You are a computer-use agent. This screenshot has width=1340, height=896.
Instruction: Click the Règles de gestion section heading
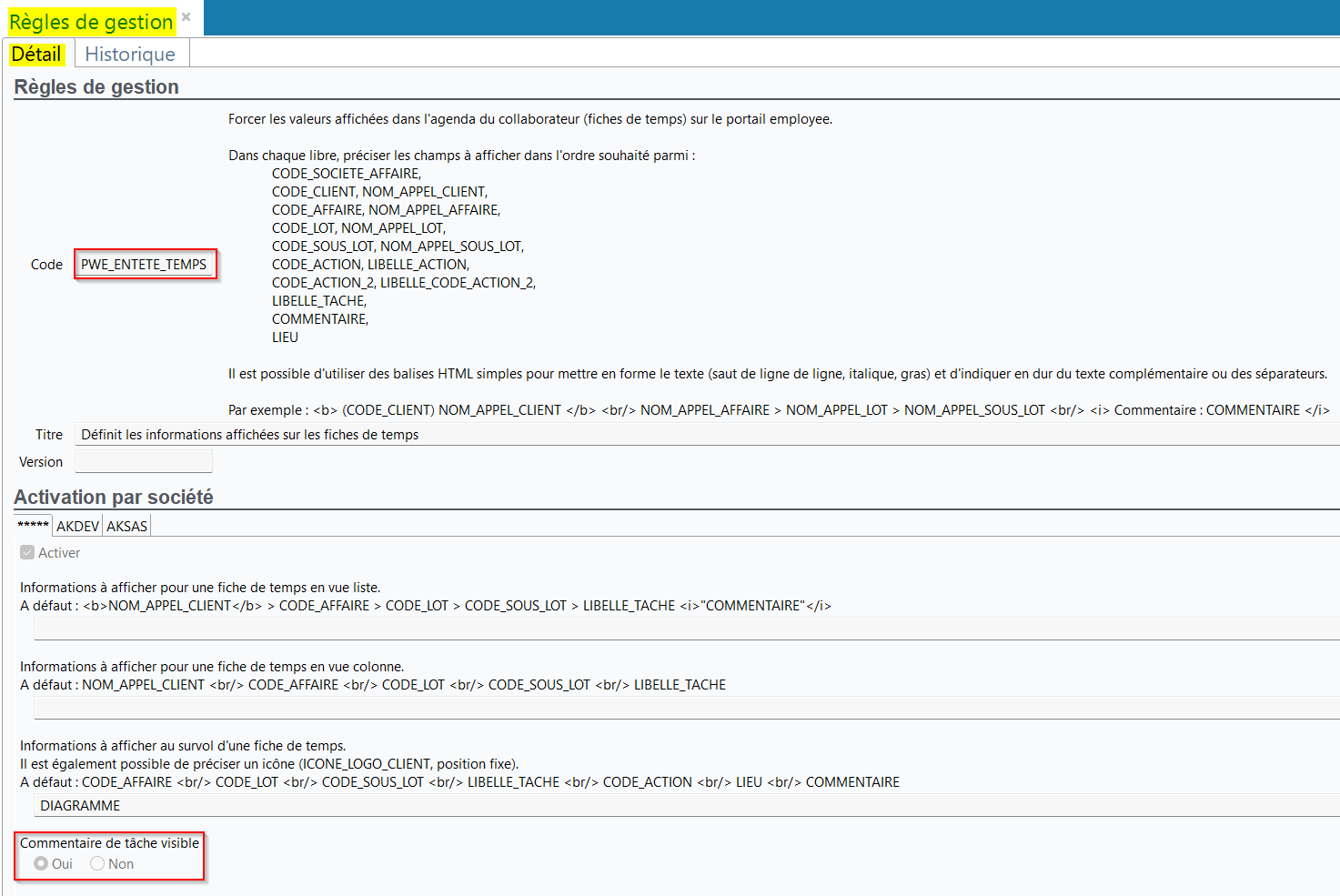pos(96,87)
